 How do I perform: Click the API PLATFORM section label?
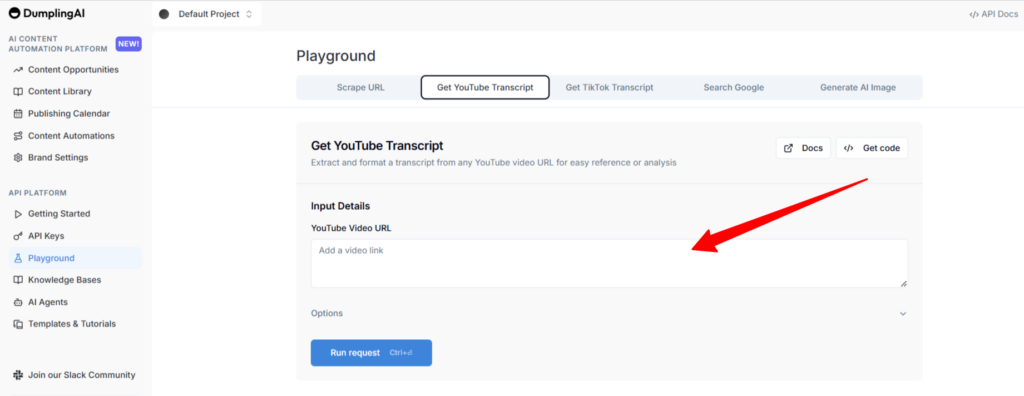click(x=38, y=193)
